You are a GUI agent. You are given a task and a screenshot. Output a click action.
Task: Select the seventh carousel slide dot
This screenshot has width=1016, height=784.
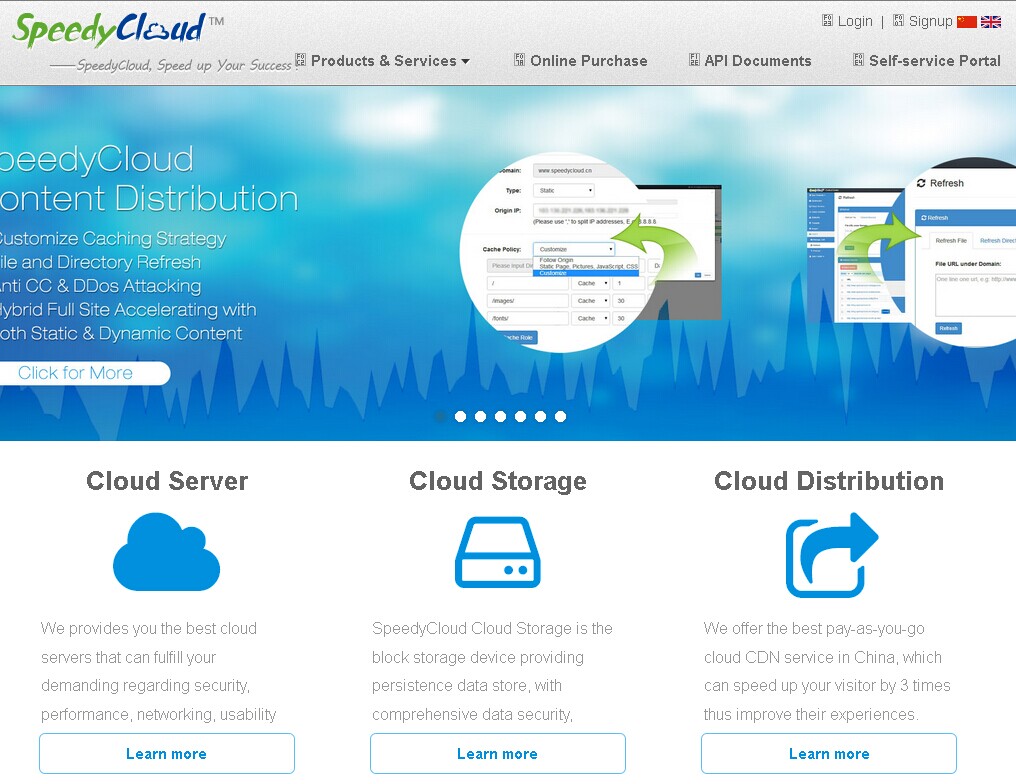click(560, 417)
